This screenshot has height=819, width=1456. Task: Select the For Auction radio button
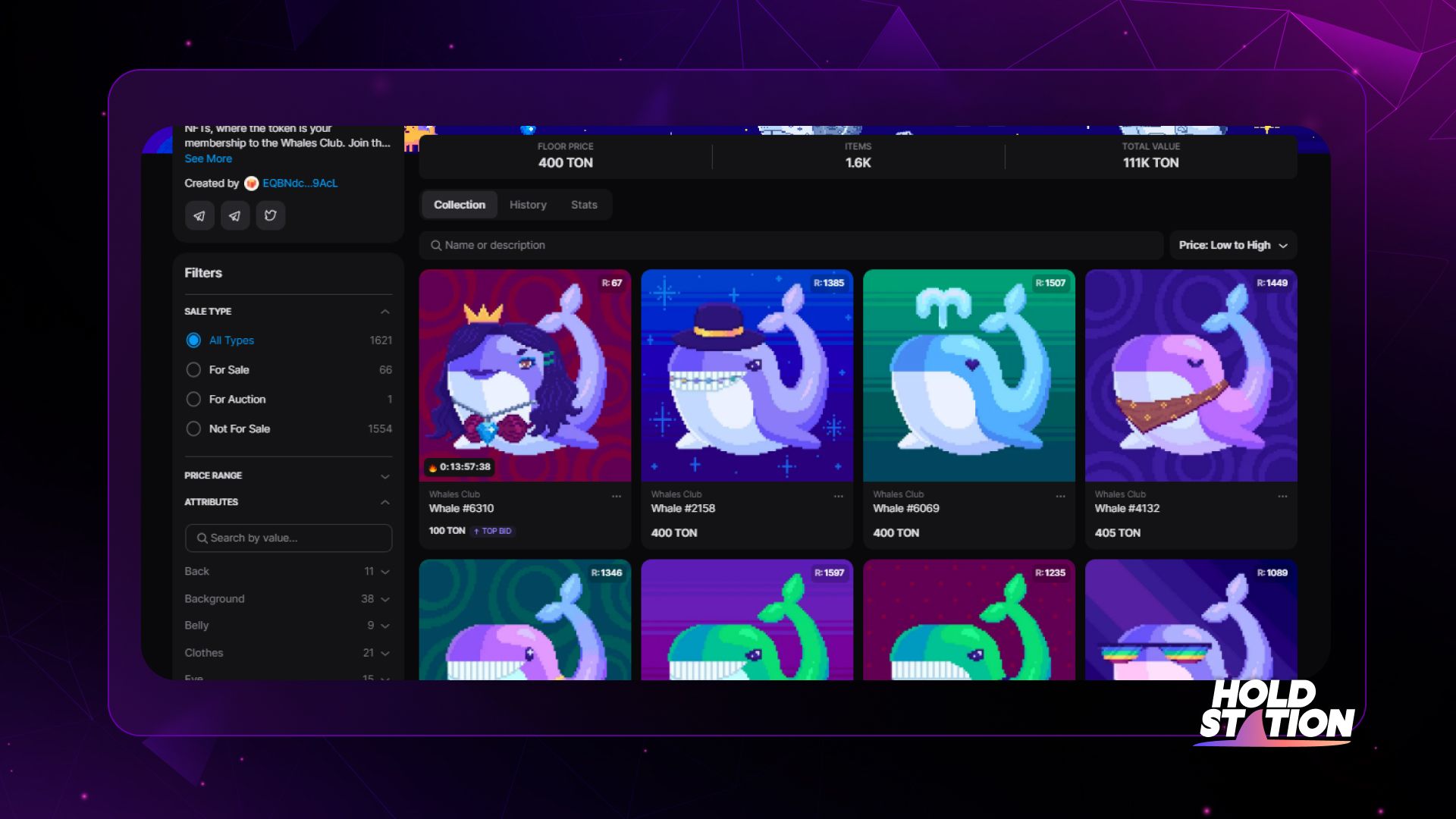193,400
